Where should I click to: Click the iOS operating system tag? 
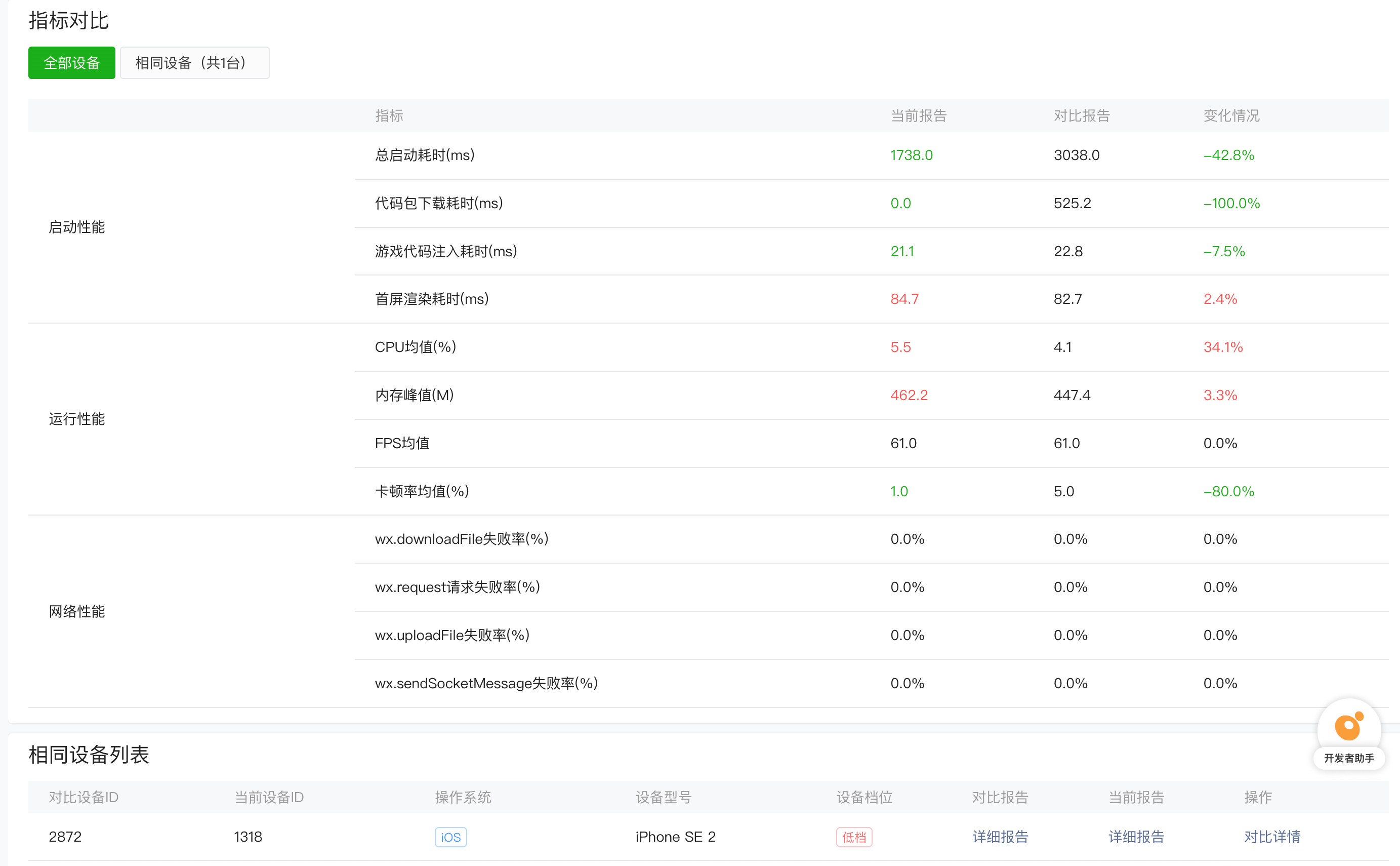(450, 837)
